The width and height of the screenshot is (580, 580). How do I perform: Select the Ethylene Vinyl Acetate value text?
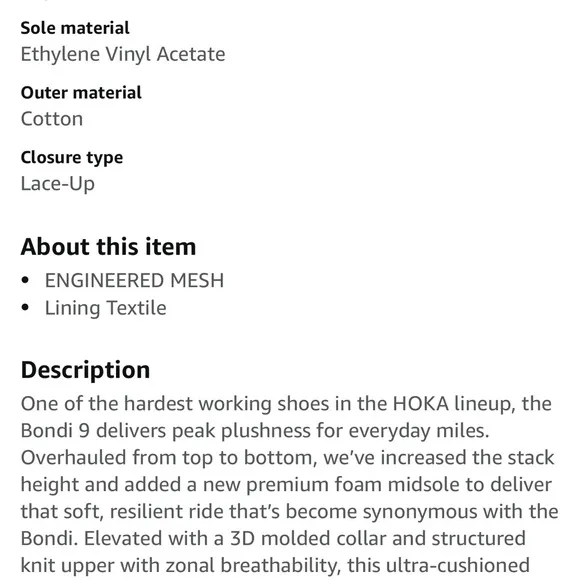click(123, 55)
